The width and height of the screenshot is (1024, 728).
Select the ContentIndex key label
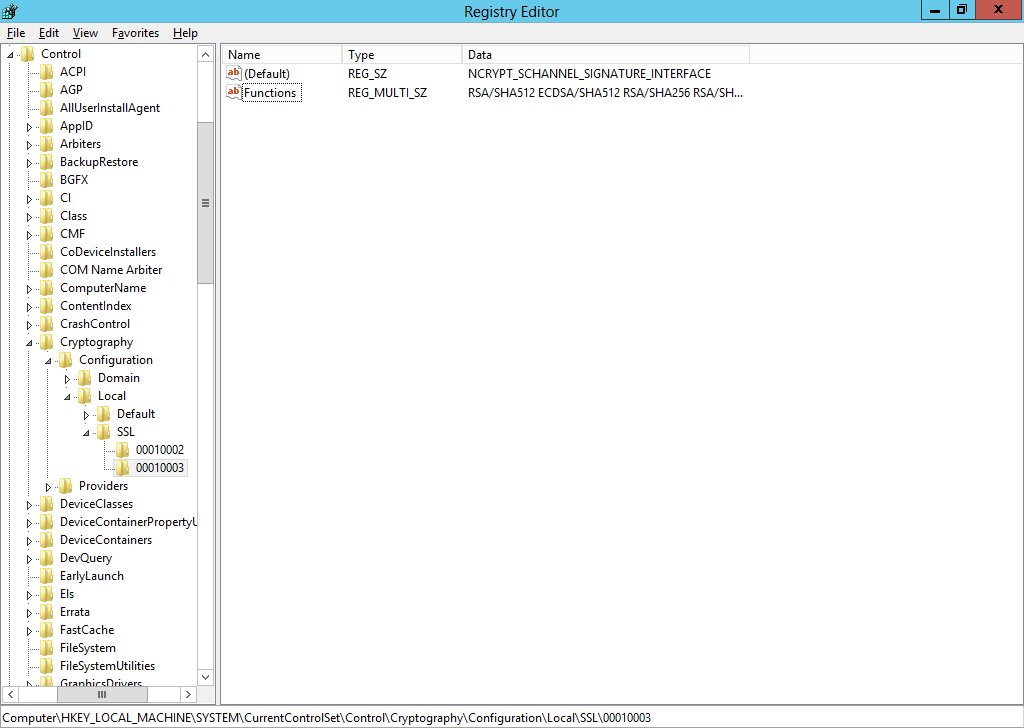pos(95,306)
